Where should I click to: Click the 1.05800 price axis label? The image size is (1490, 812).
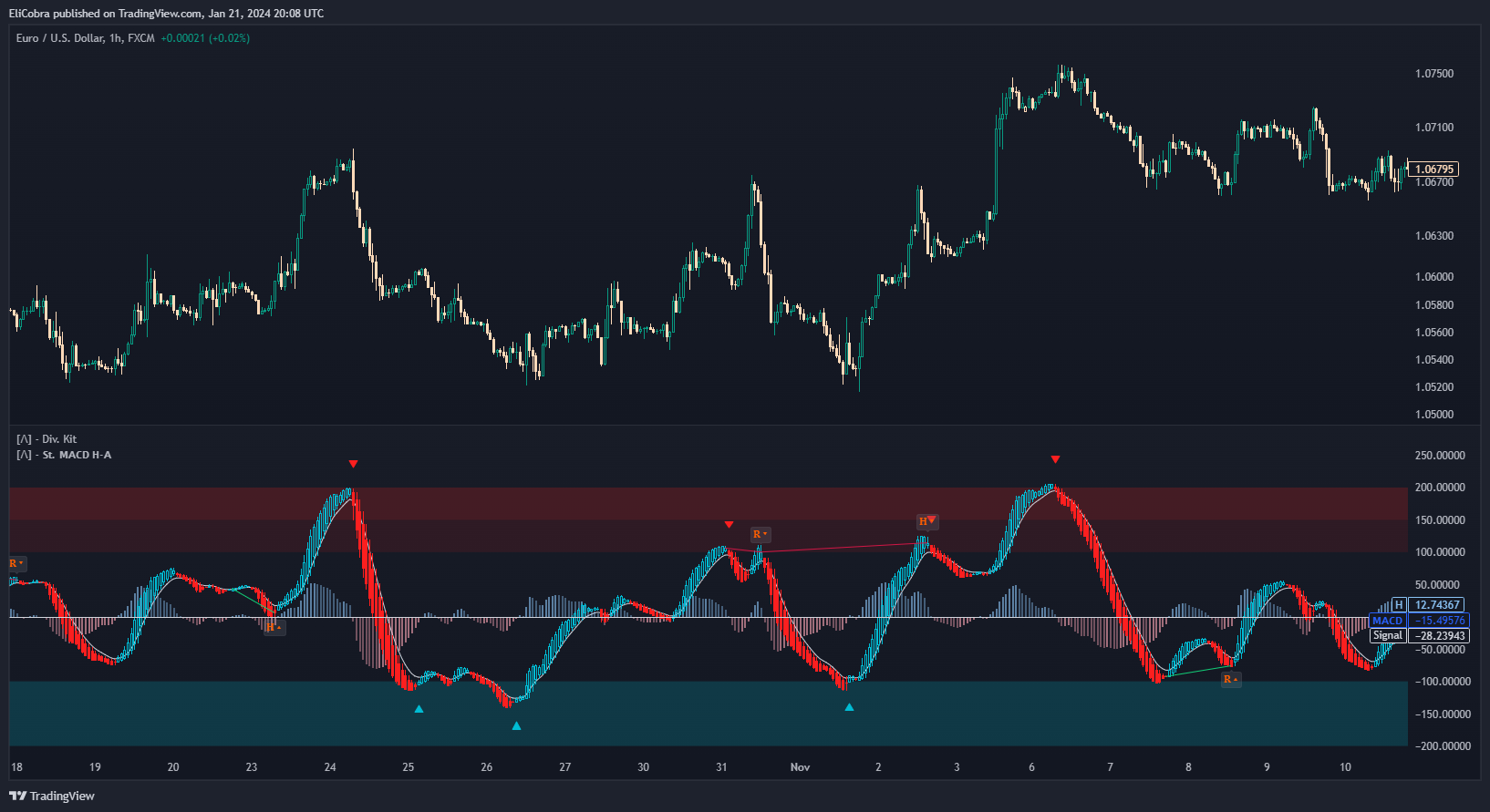pos(1434,305)
